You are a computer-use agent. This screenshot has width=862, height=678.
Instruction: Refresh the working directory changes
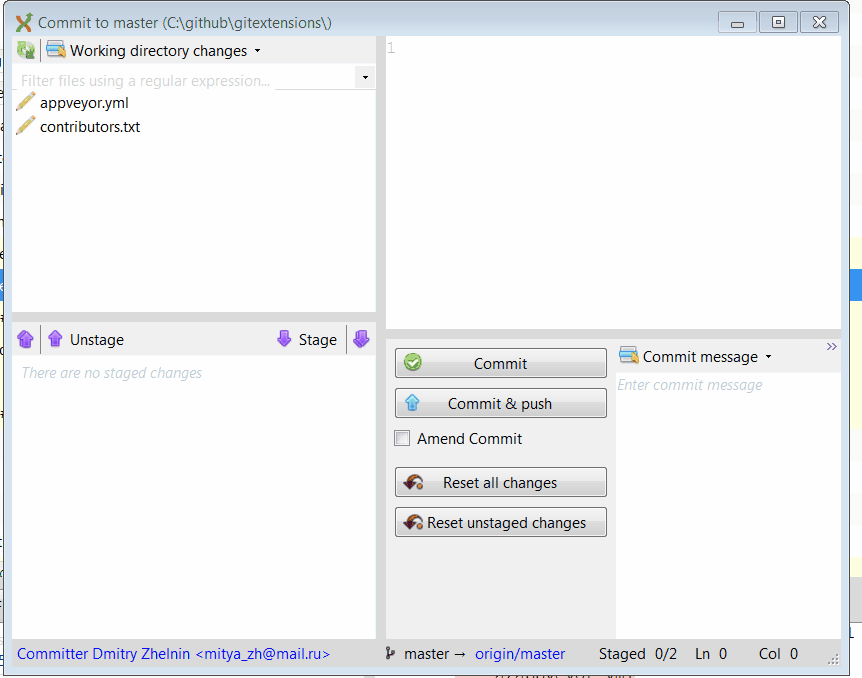[x=24, y=49]
